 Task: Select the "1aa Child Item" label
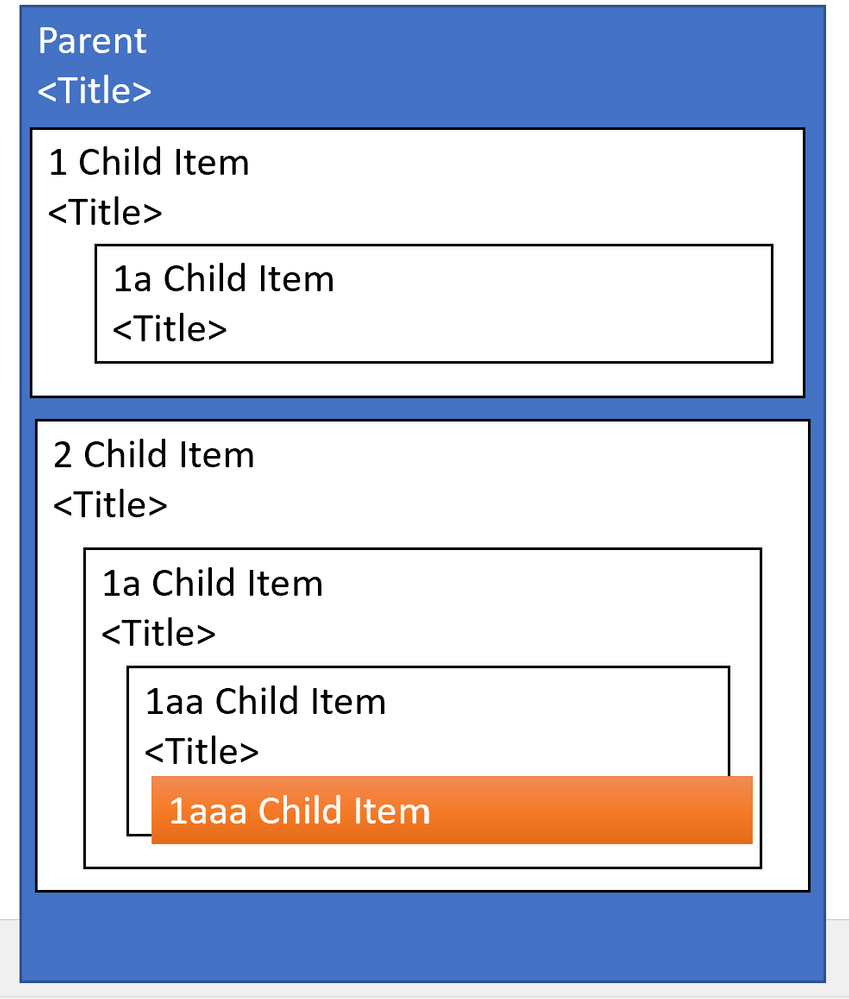266,701
